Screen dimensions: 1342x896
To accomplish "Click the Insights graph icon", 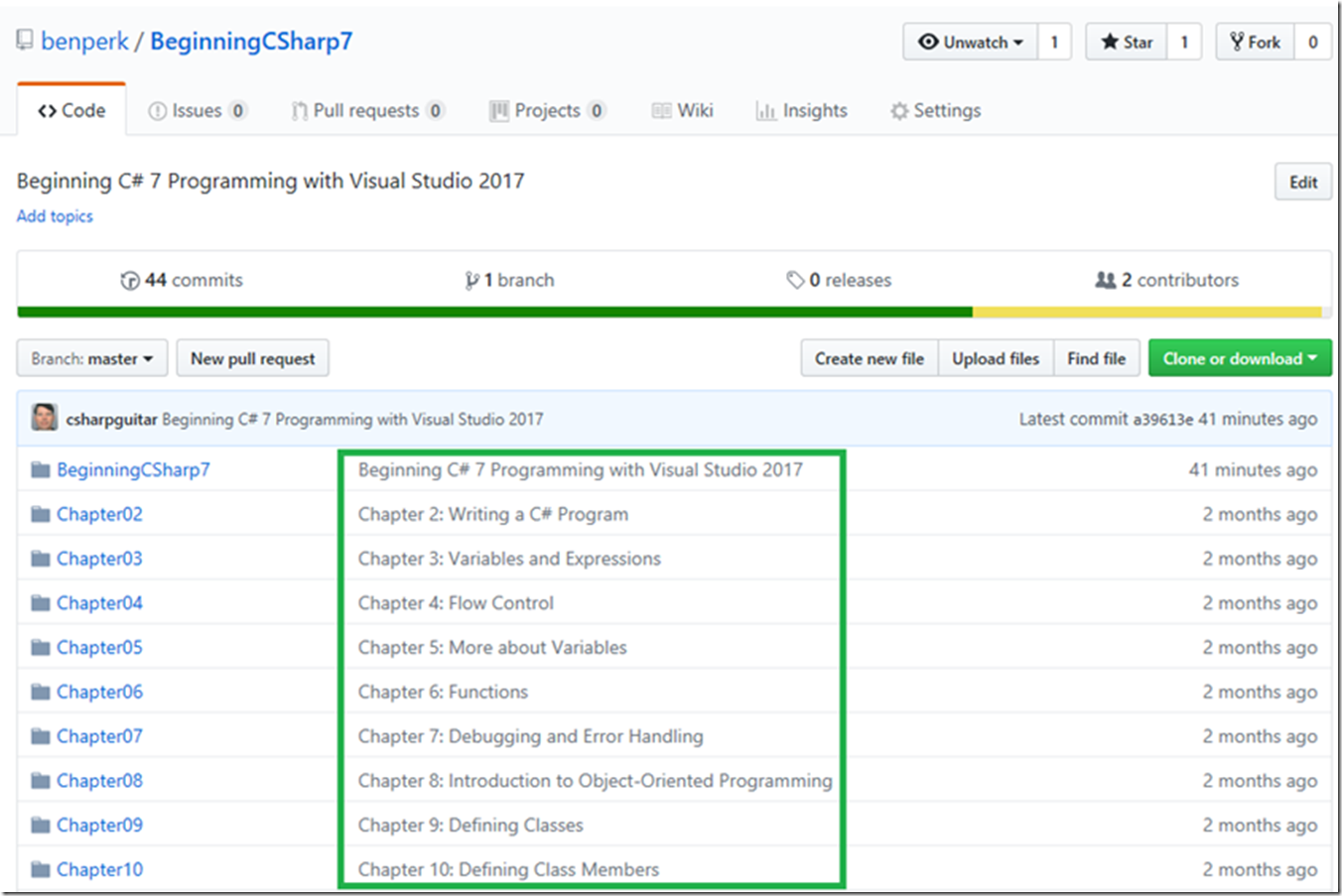I will tap(765, 111).
